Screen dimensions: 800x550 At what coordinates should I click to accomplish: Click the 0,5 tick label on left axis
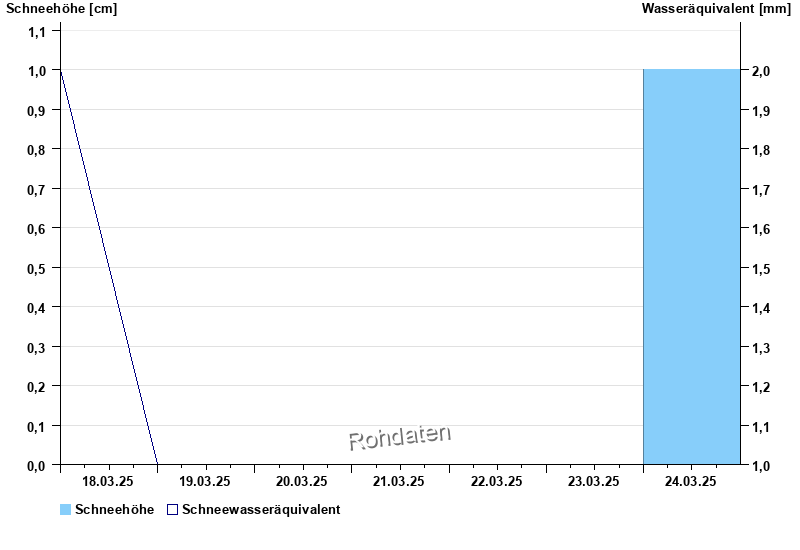click(x=37, y=268)
